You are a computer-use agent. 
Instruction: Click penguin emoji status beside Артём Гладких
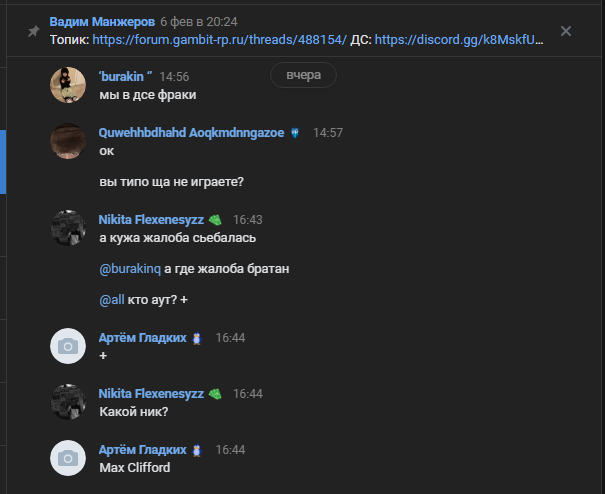[x=197, y=338]
